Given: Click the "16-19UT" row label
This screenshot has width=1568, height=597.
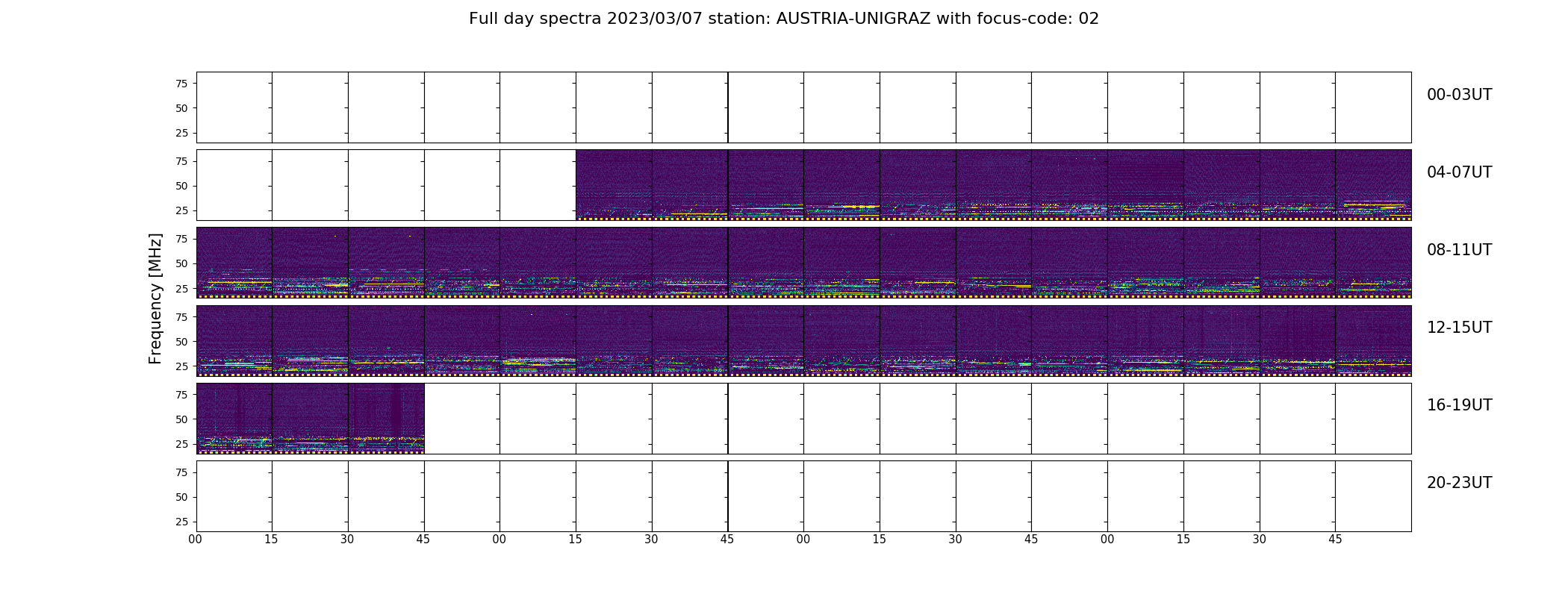Looking at the screenshot, I should (x=1459, y=405).
